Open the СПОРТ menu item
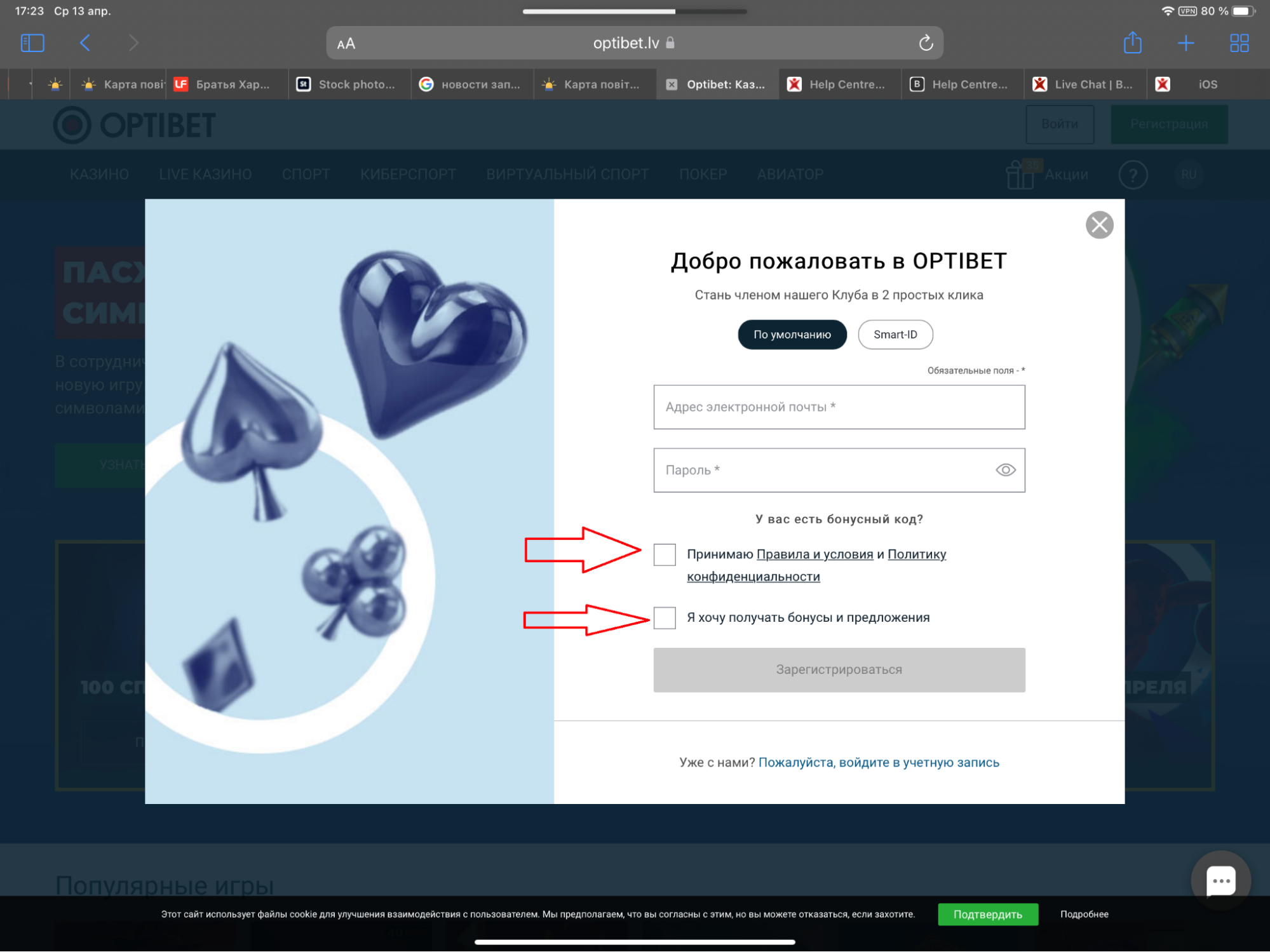Screen dimensions: 1270x952 pyautogui.click(x=306, y=175)
